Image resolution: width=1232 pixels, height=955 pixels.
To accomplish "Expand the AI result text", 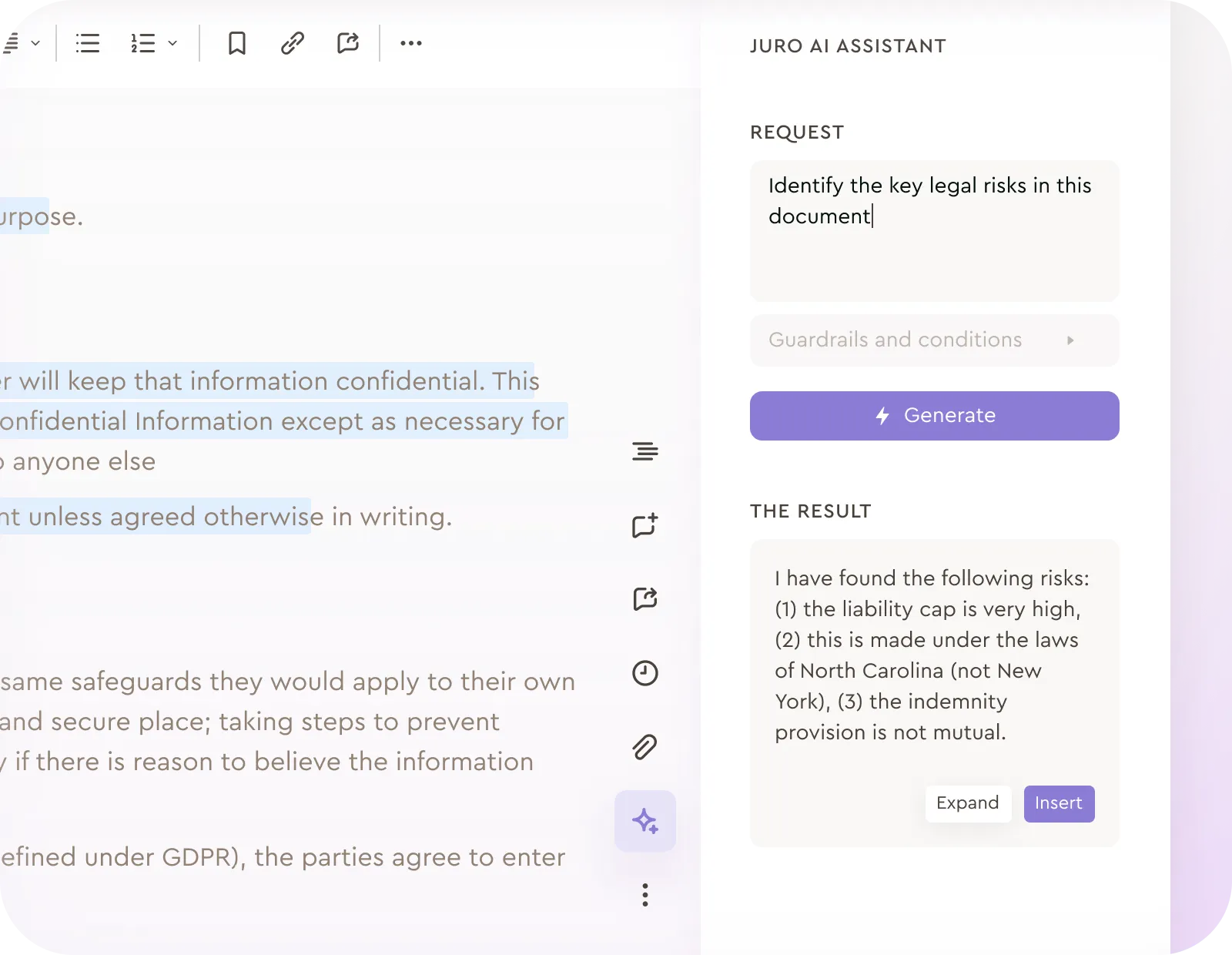I will click(968, 803).
